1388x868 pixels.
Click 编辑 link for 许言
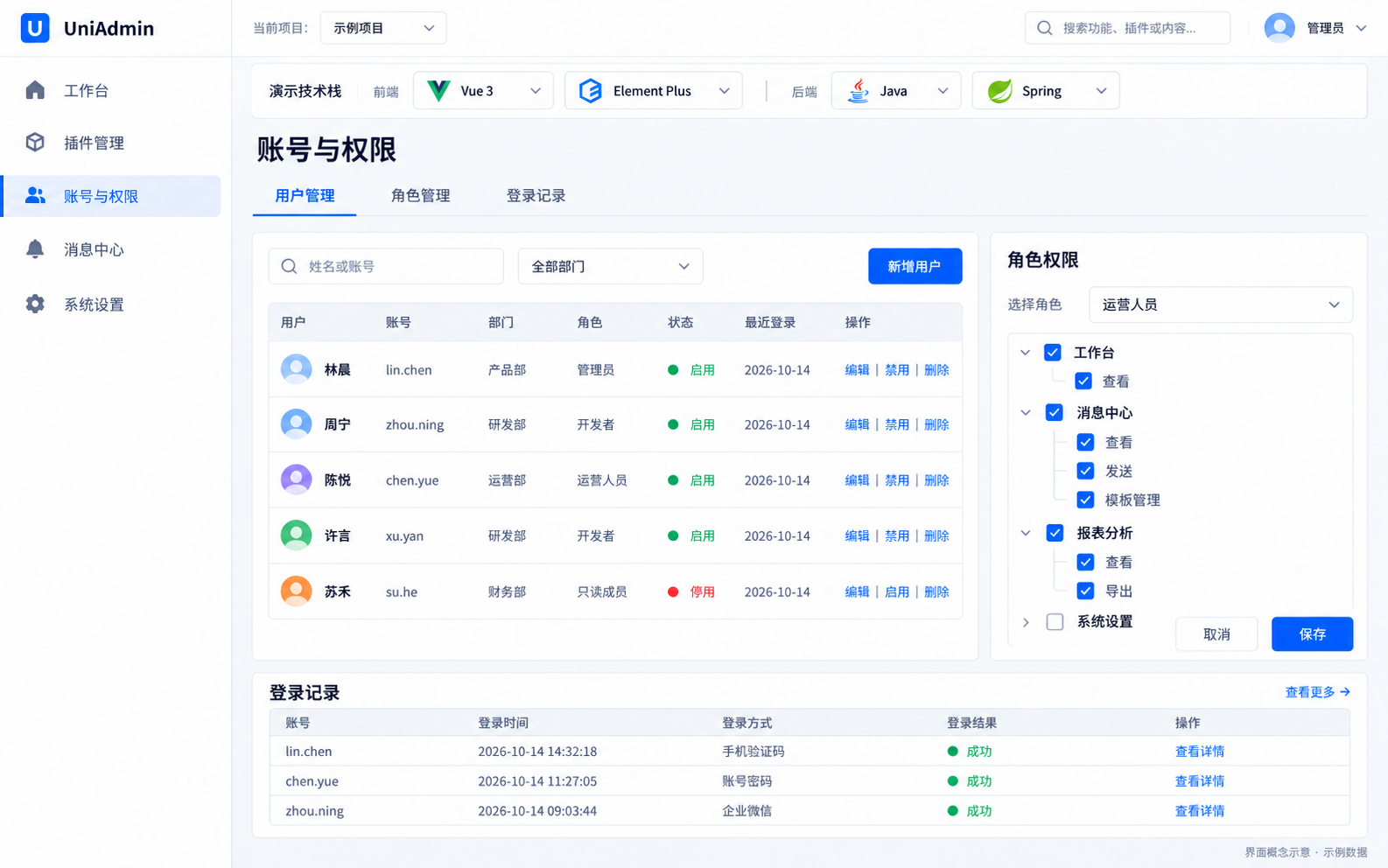857,535
